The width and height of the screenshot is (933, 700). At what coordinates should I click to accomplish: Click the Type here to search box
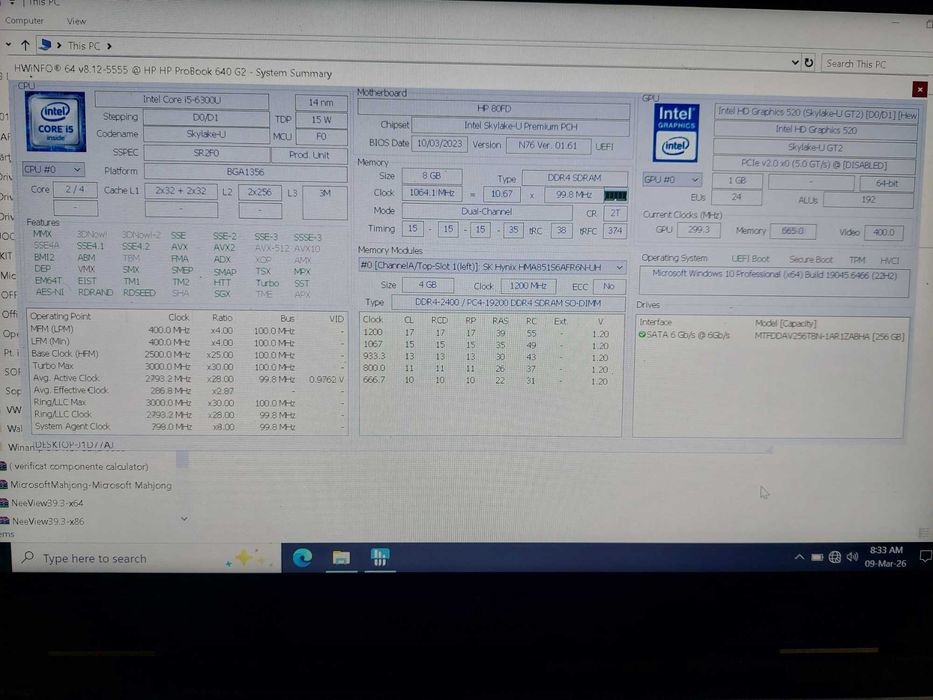point(146,558)
